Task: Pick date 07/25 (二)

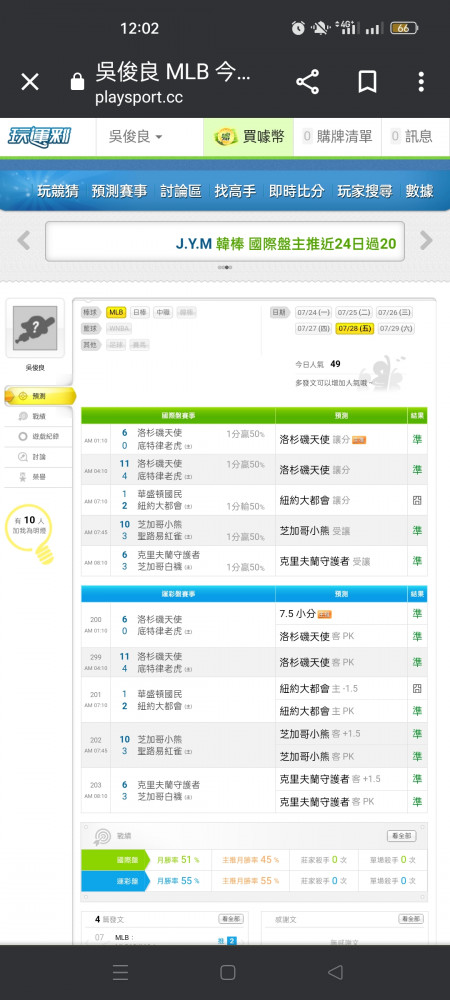Action: [x=354, y=312]
